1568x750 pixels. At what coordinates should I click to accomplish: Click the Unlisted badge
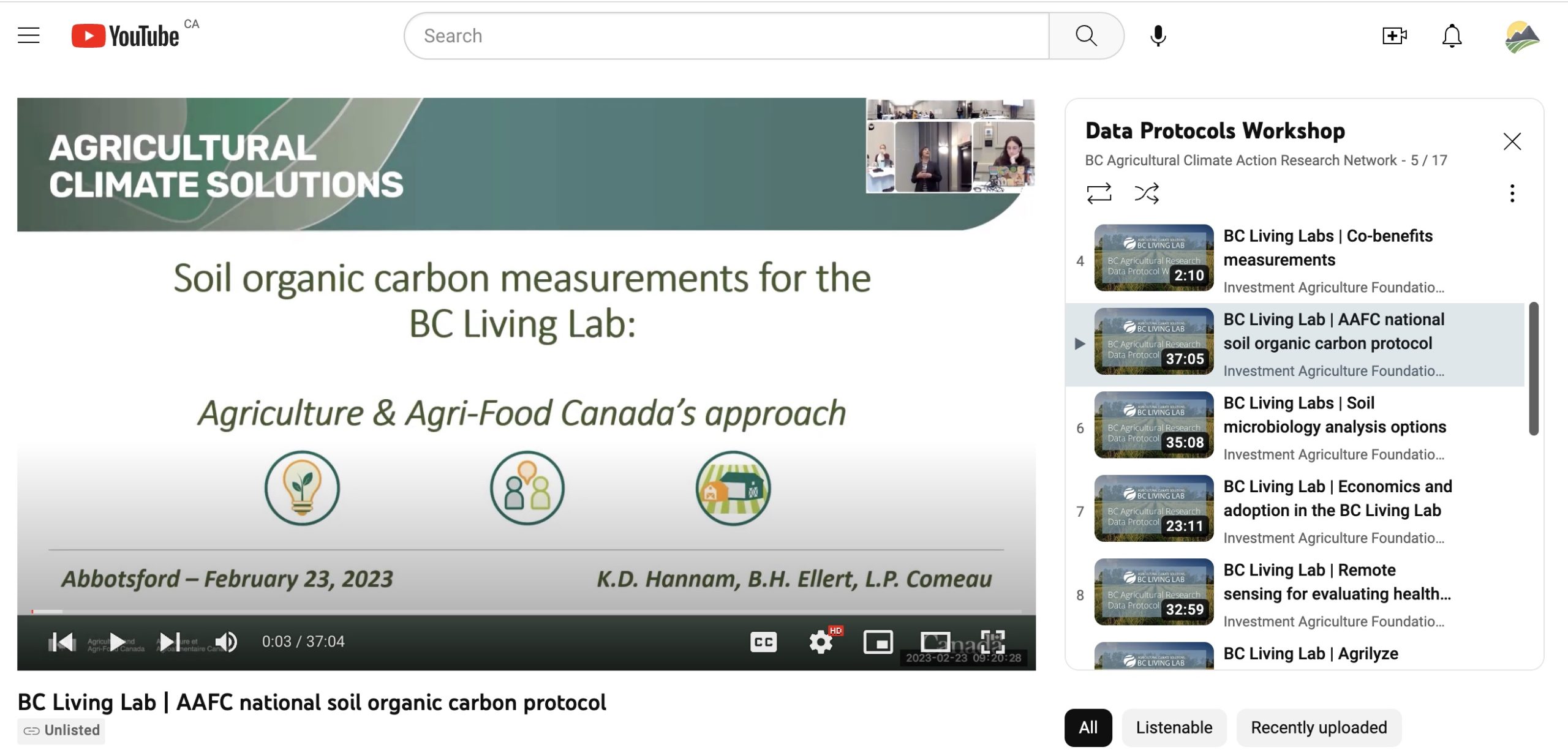(x=61, y=730)
